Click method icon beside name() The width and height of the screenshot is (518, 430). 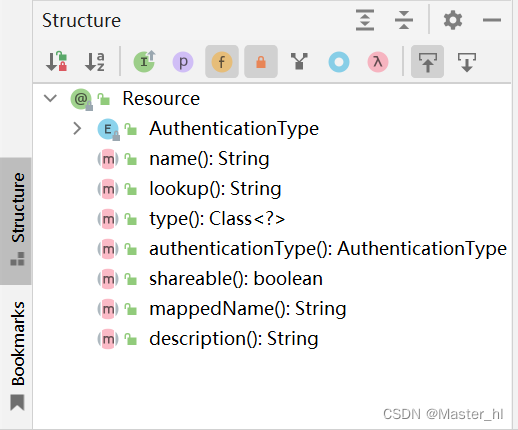[108, 159]
